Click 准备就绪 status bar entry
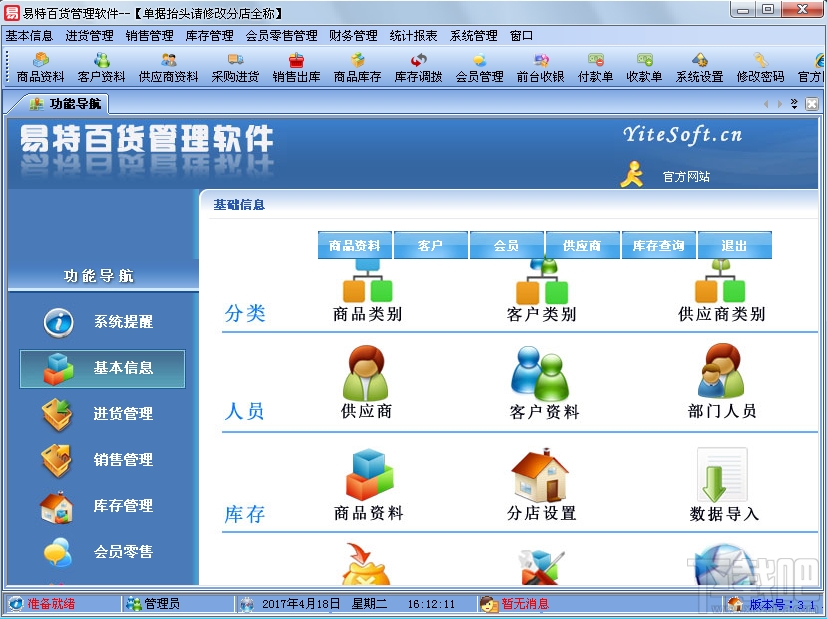 (51, 604)
